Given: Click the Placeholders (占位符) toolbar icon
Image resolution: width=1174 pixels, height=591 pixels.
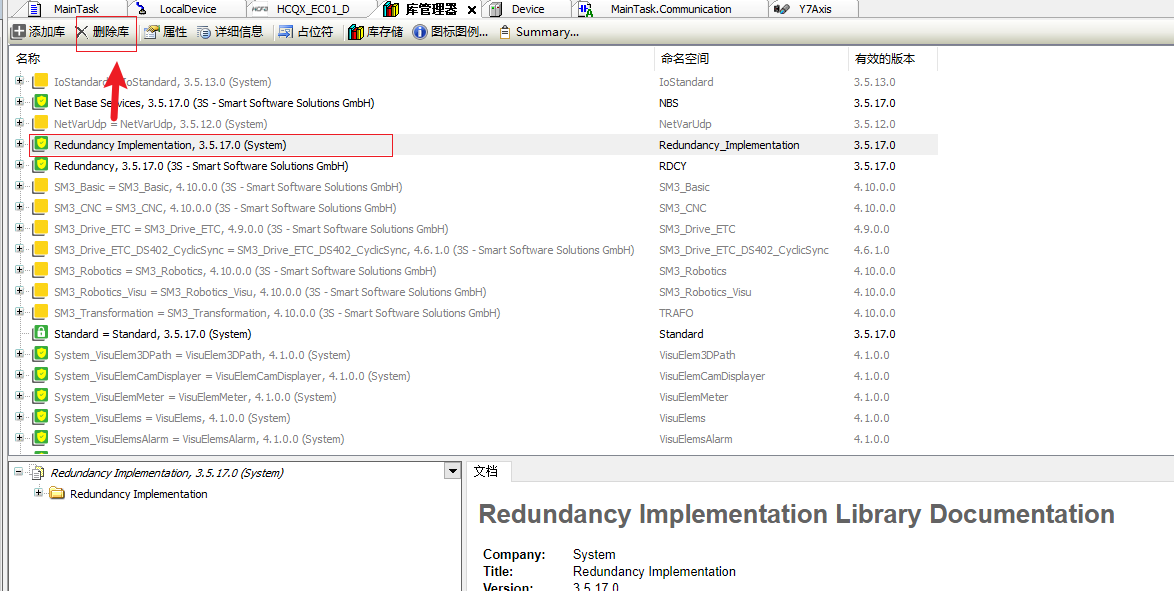Looking at the screenshot, I should pyautogui.click(x=305, y=32).
